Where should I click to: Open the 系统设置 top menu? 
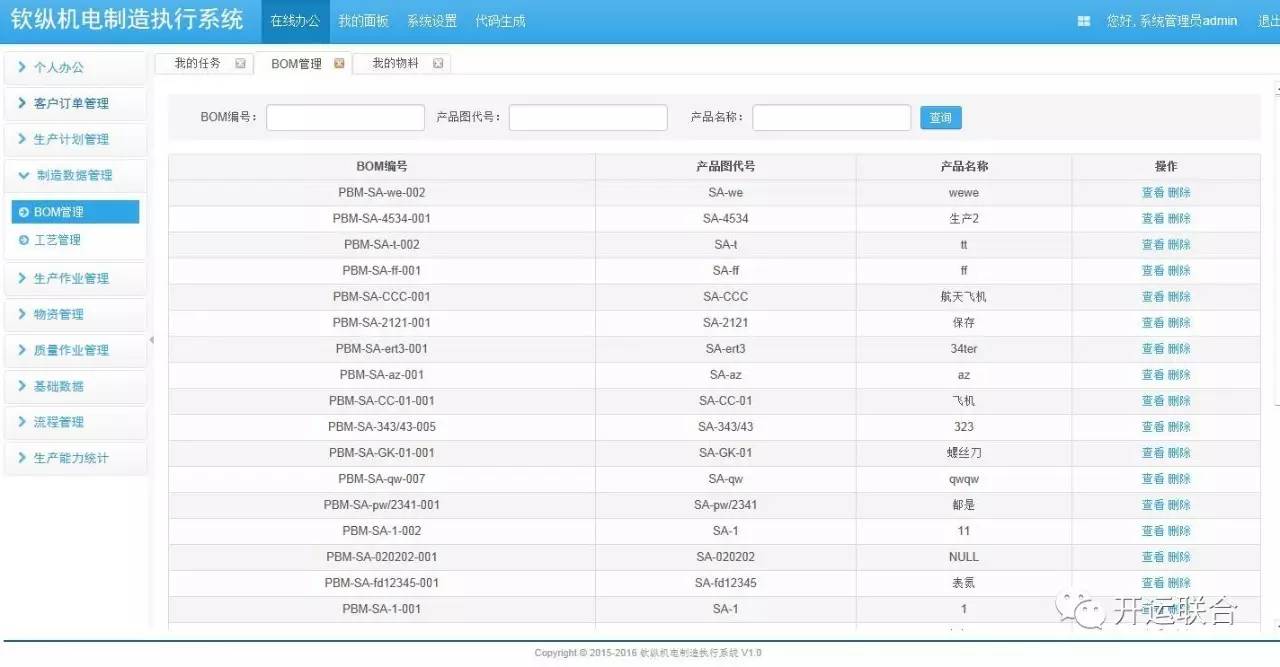pos(432,21)
